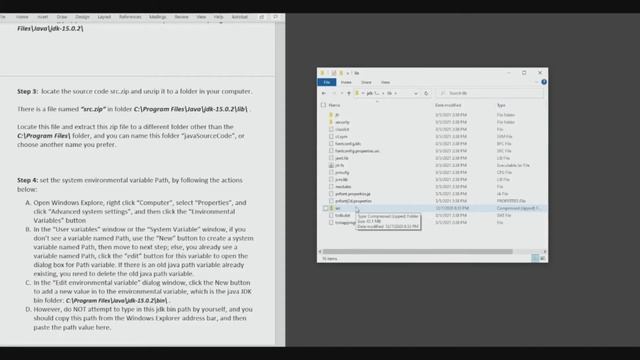This screenshot has width=640, height=360.
Task: Open Explorer help question mark icon
Action: [x=544, y=82]
